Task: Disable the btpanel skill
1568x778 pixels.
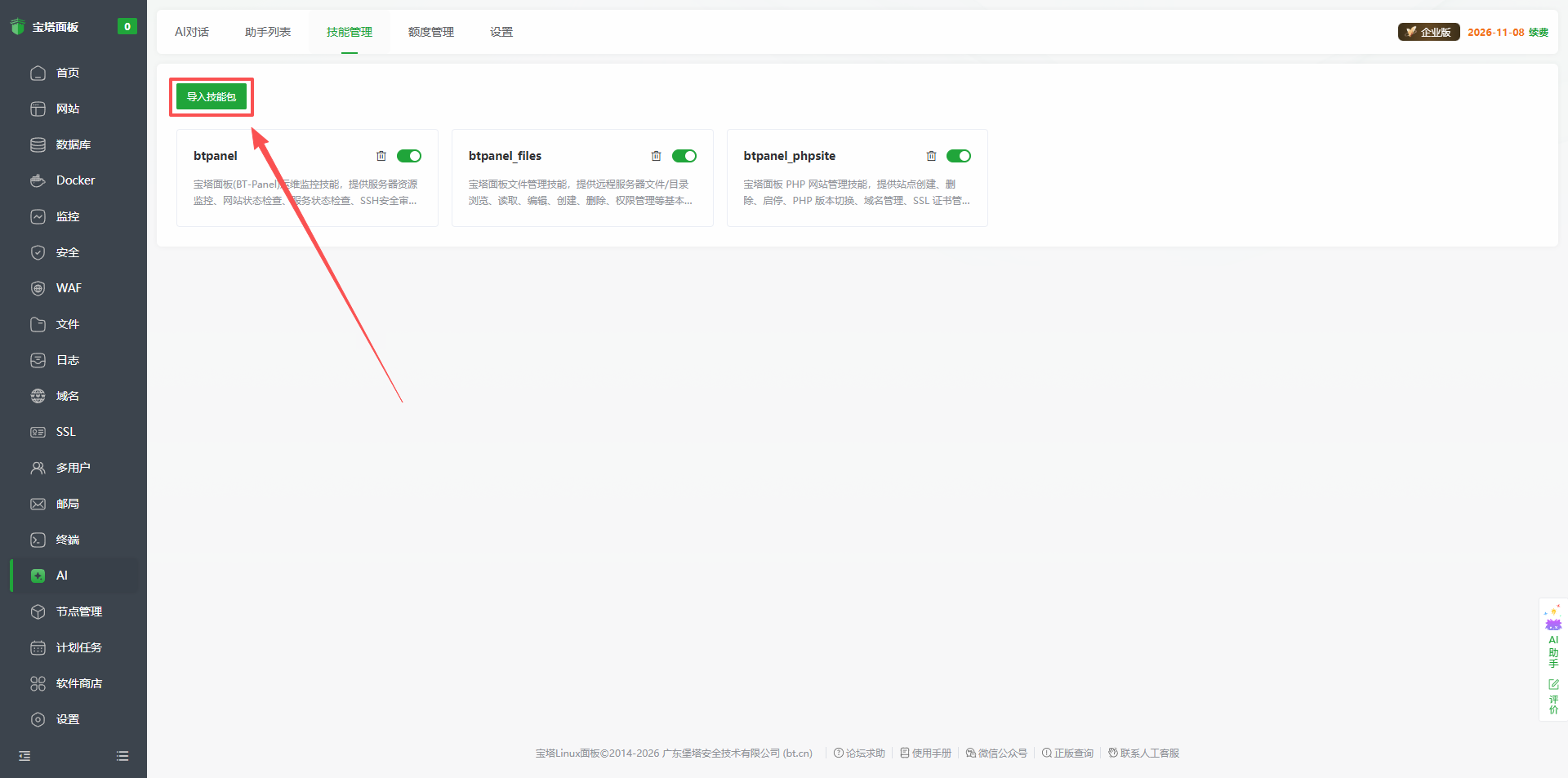Action: (409, 156)
